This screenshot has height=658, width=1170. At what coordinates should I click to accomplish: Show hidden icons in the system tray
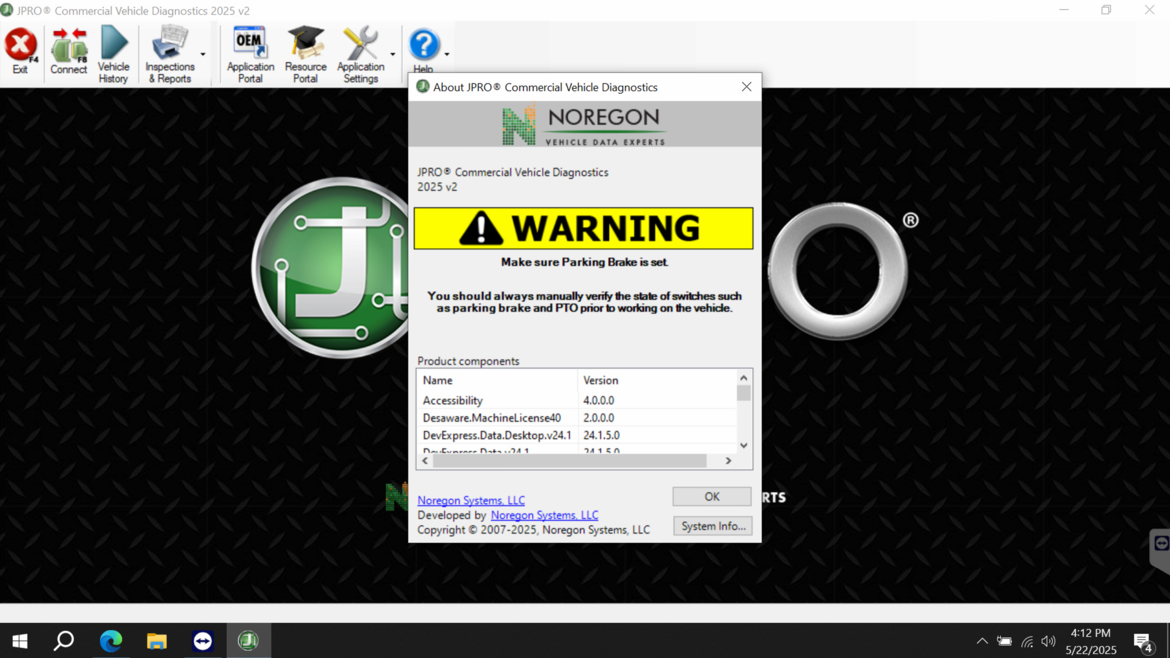[x=981, y=641]
